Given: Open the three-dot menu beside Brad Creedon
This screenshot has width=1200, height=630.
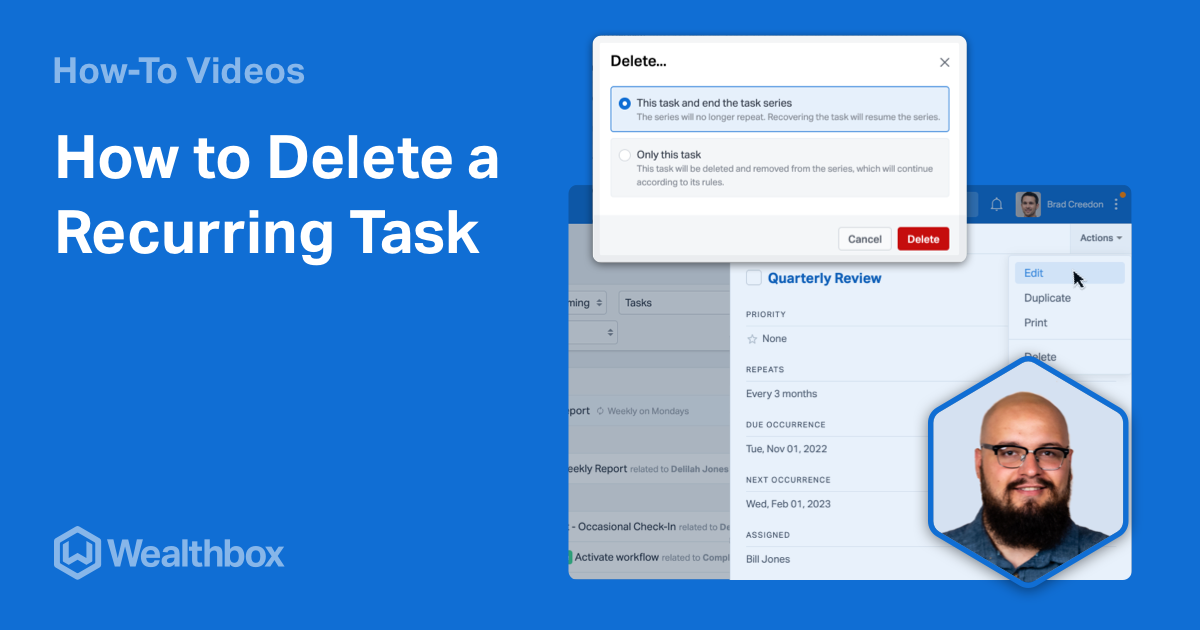Looking at the screenshot, I should (1116, 204).
